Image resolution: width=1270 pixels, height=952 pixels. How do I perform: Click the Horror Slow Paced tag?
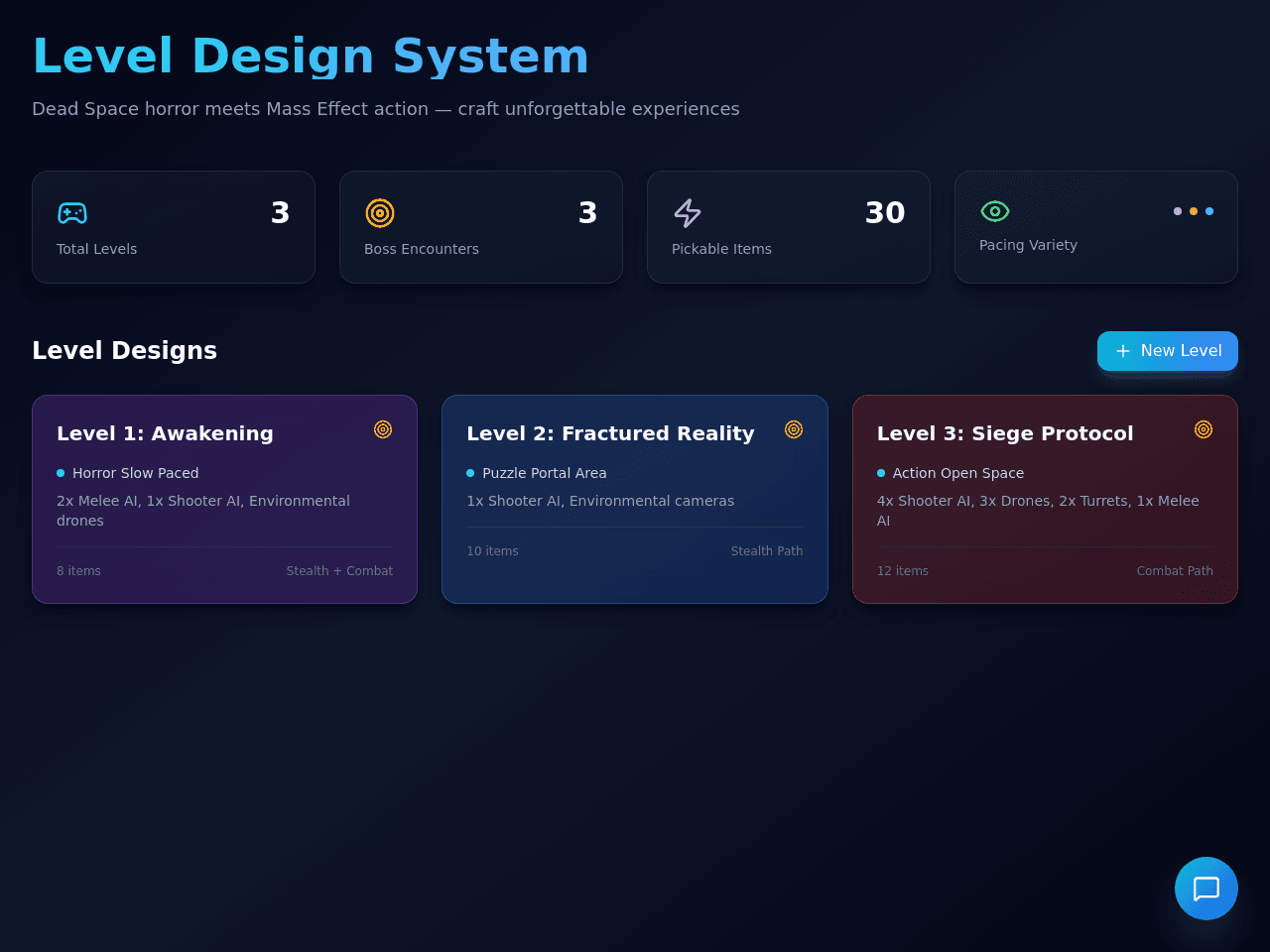click(x=136, y=473)
